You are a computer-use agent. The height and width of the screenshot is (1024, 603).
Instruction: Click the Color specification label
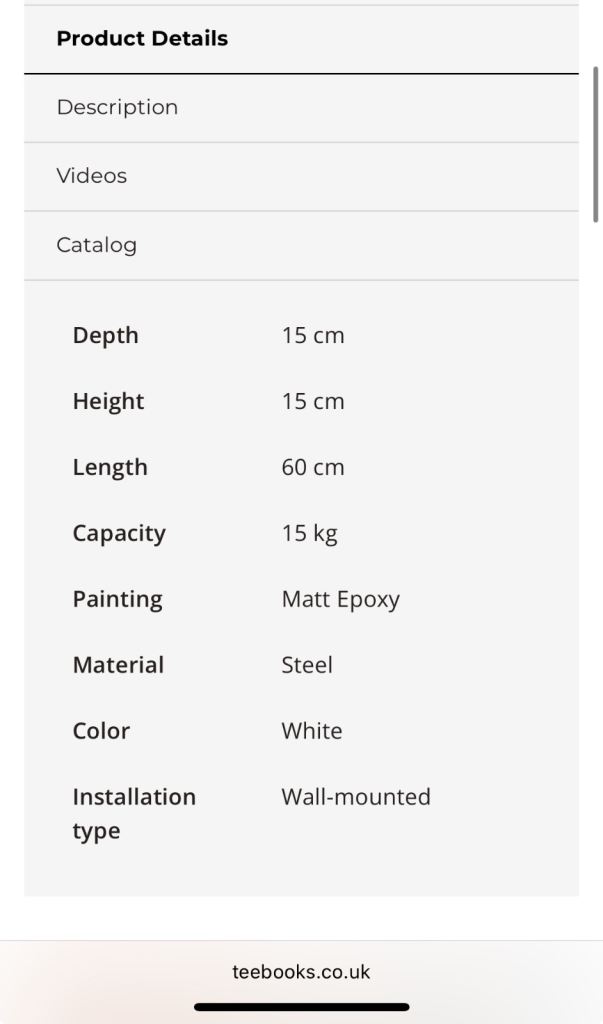tap(101, 732)
